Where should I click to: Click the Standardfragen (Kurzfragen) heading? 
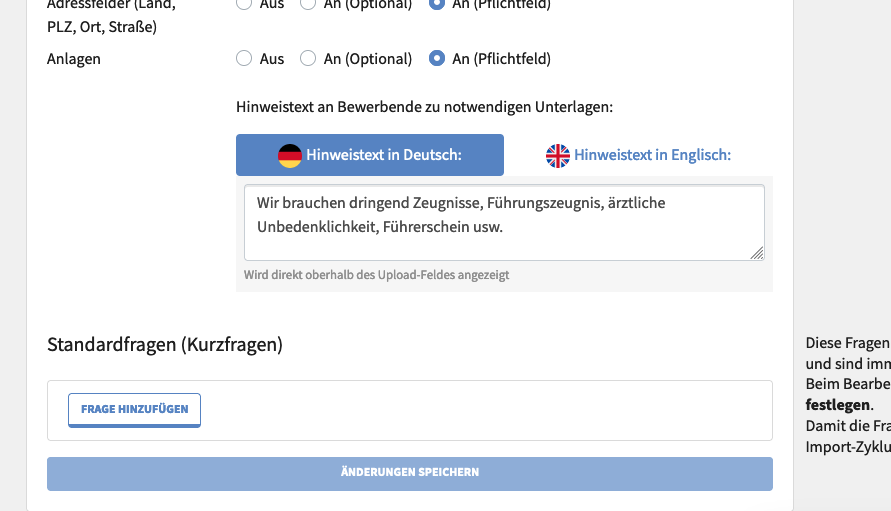point(165,345)
